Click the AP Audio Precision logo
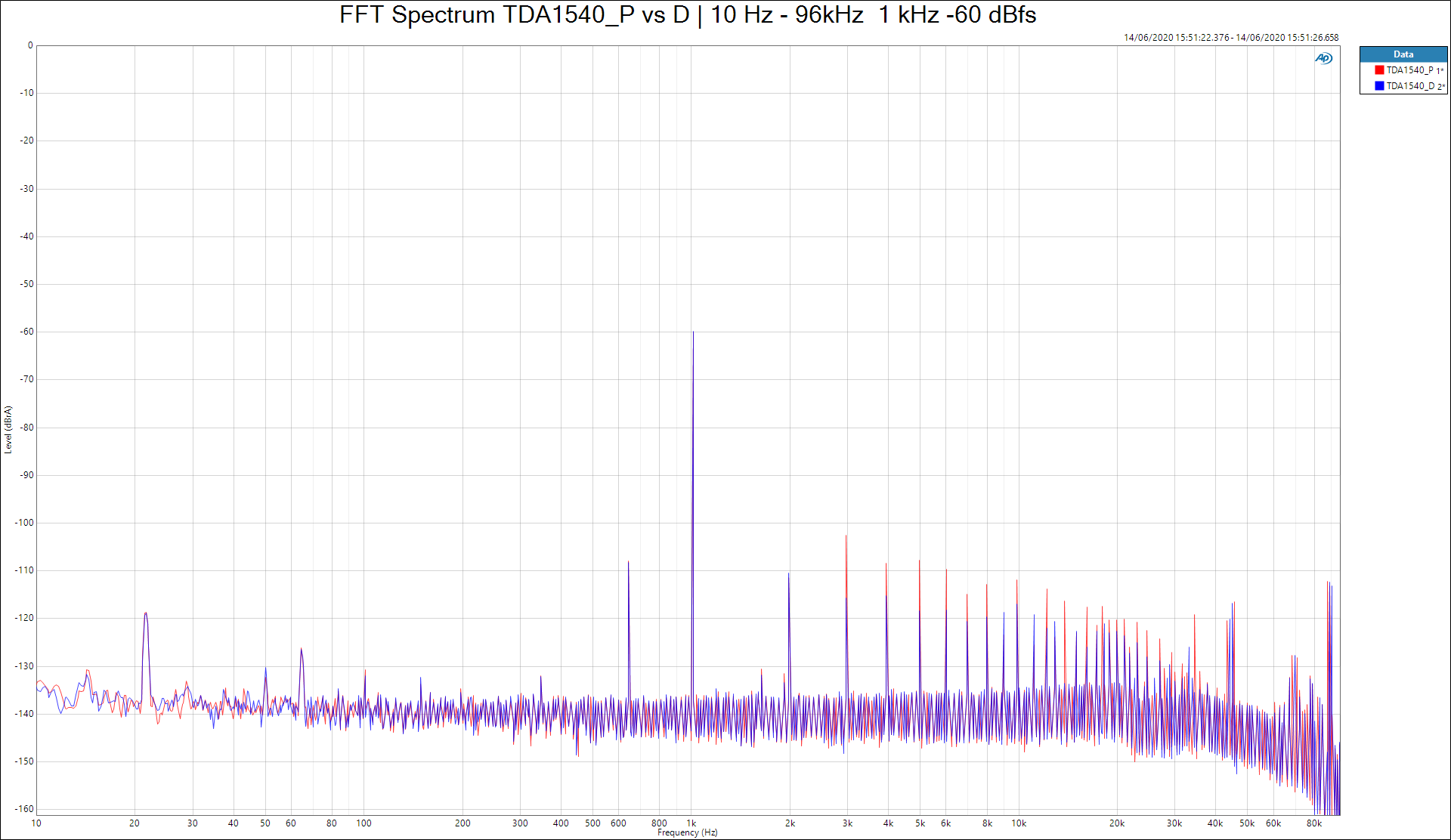 click(1323, 58)
